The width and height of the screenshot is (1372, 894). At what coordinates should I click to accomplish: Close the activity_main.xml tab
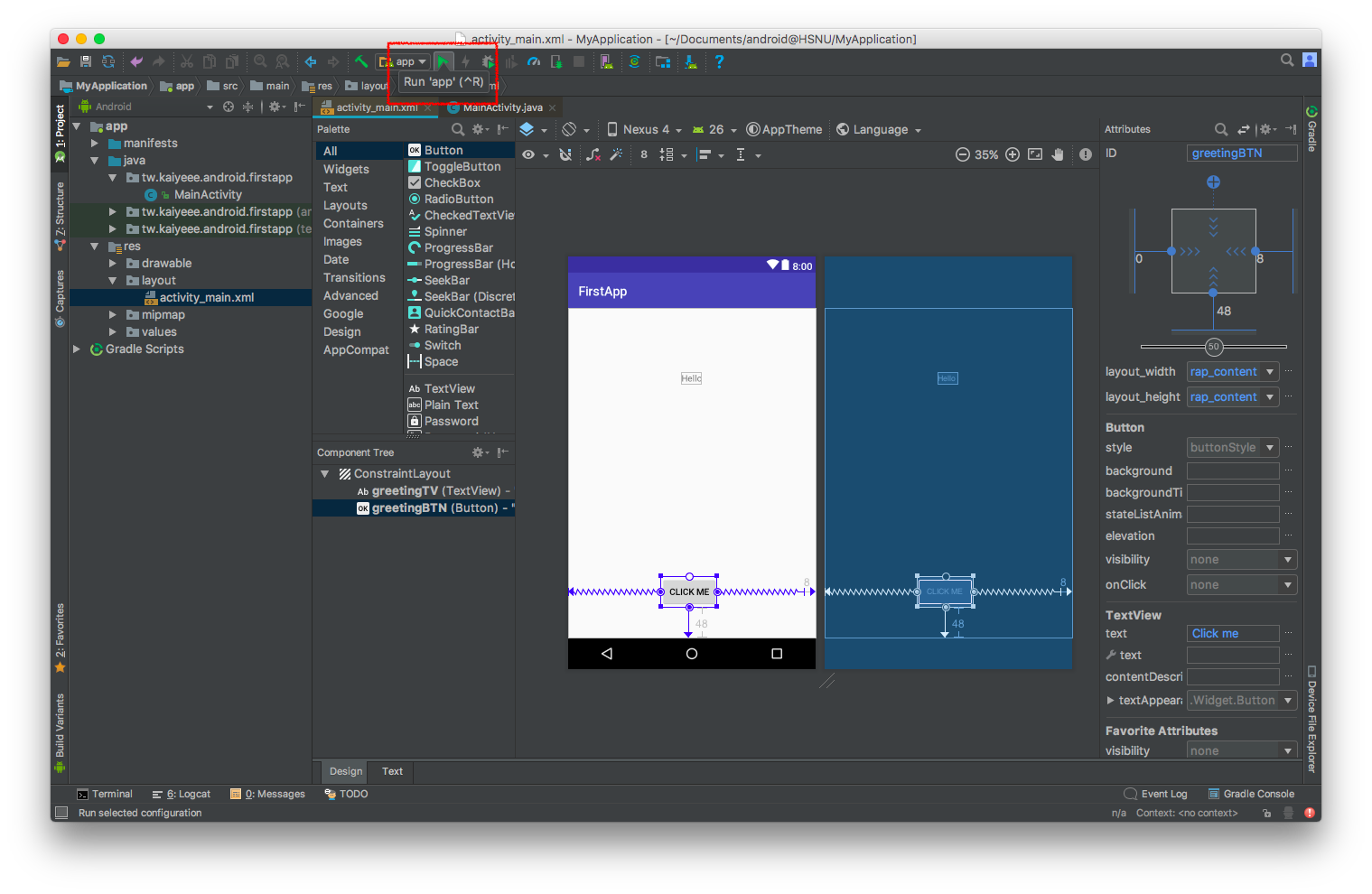pyautogui.click(x=427, y=107)
